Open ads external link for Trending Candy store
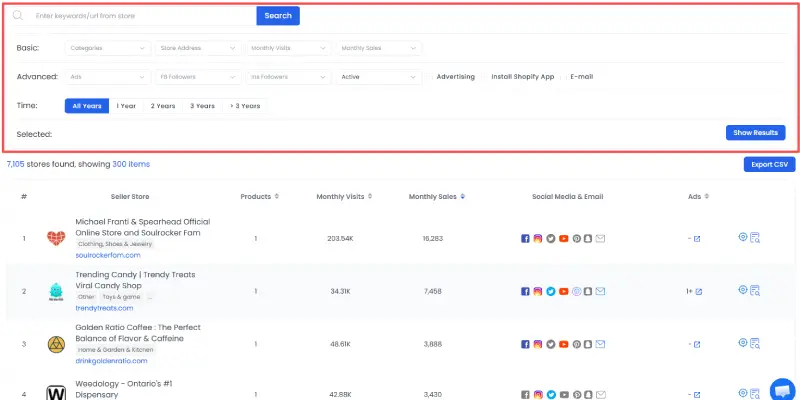Viewport: 800px width, 400px height. pyautogui.click(x=699, y=292)
